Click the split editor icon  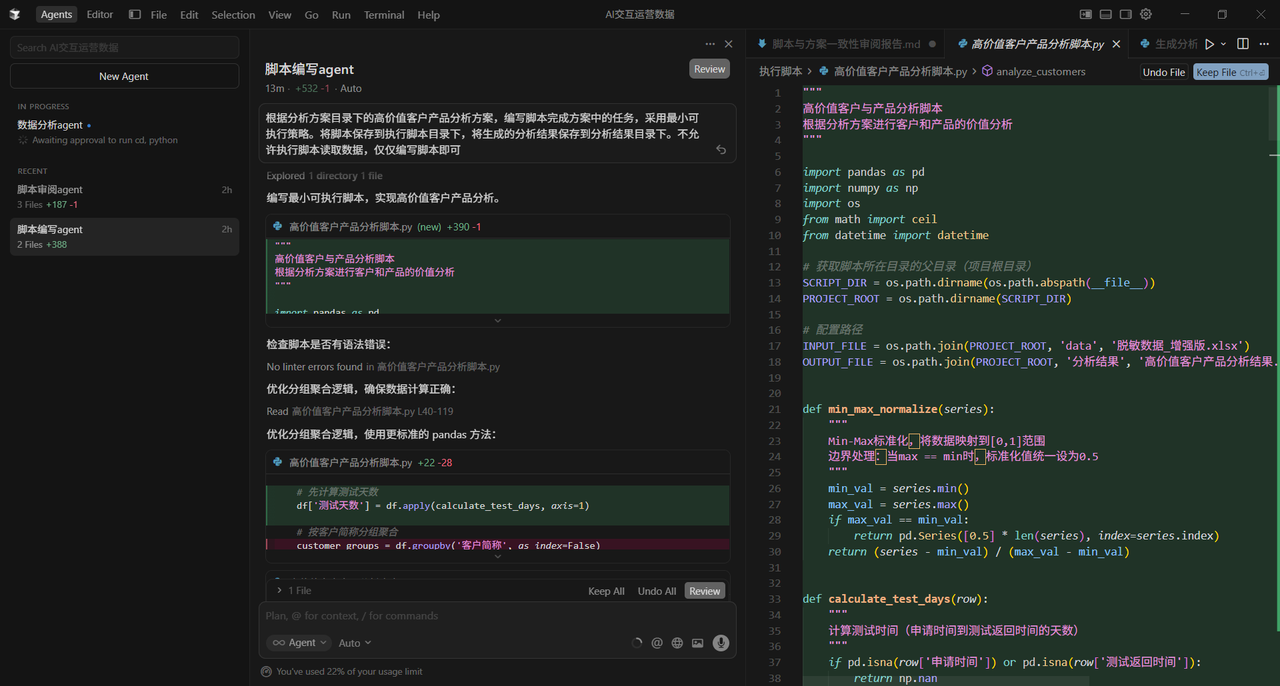(x=1243, y=44)
